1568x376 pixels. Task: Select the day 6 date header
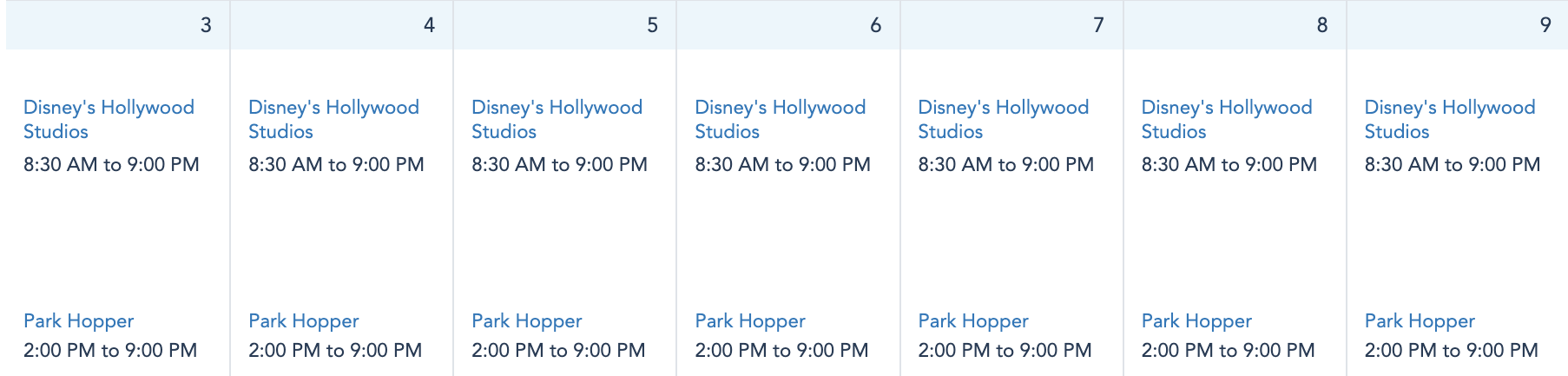875,25
